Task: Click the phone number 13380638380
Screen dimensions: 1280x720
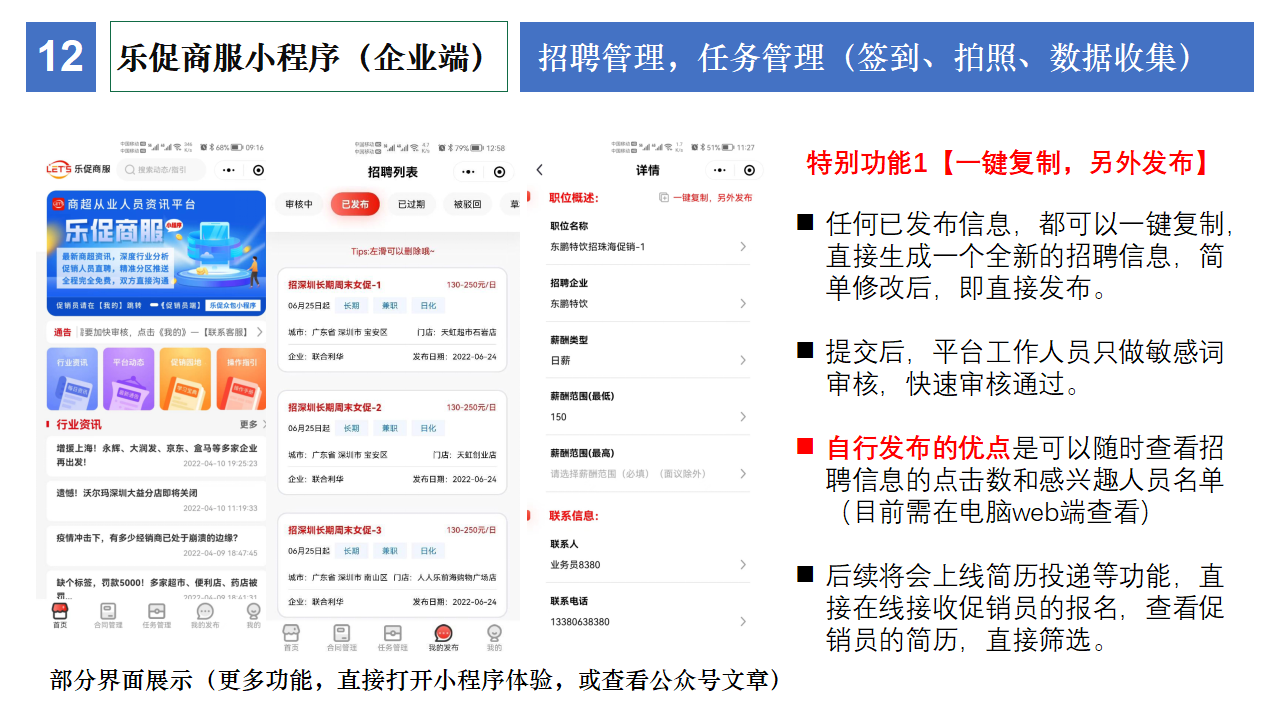Action: click(x=580, y=622)
